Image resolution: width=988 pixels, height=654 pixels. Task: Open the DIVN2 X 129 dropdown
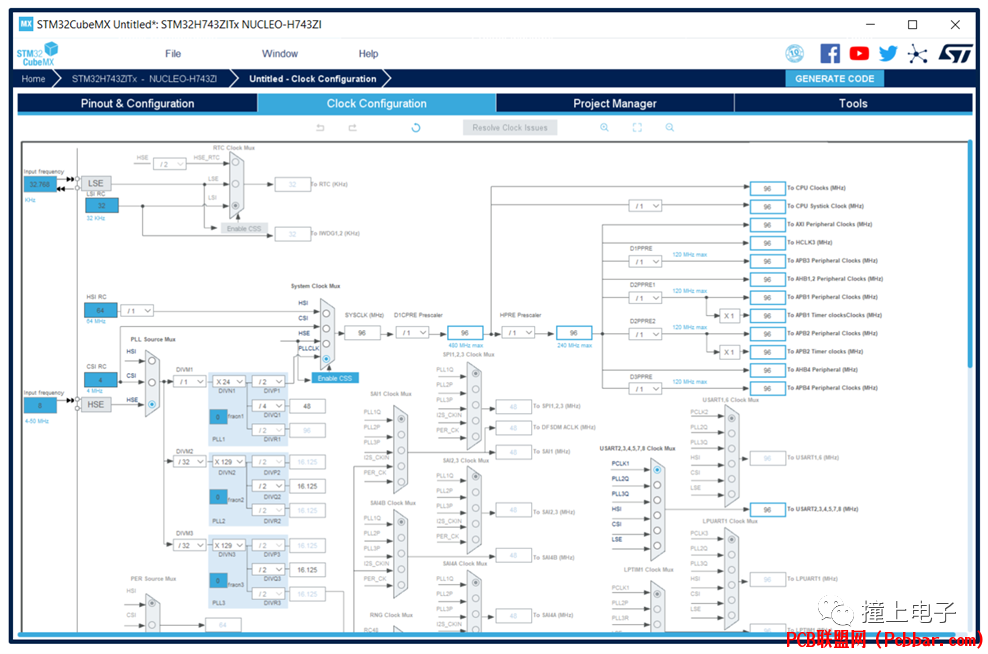[x=229, y=462]
